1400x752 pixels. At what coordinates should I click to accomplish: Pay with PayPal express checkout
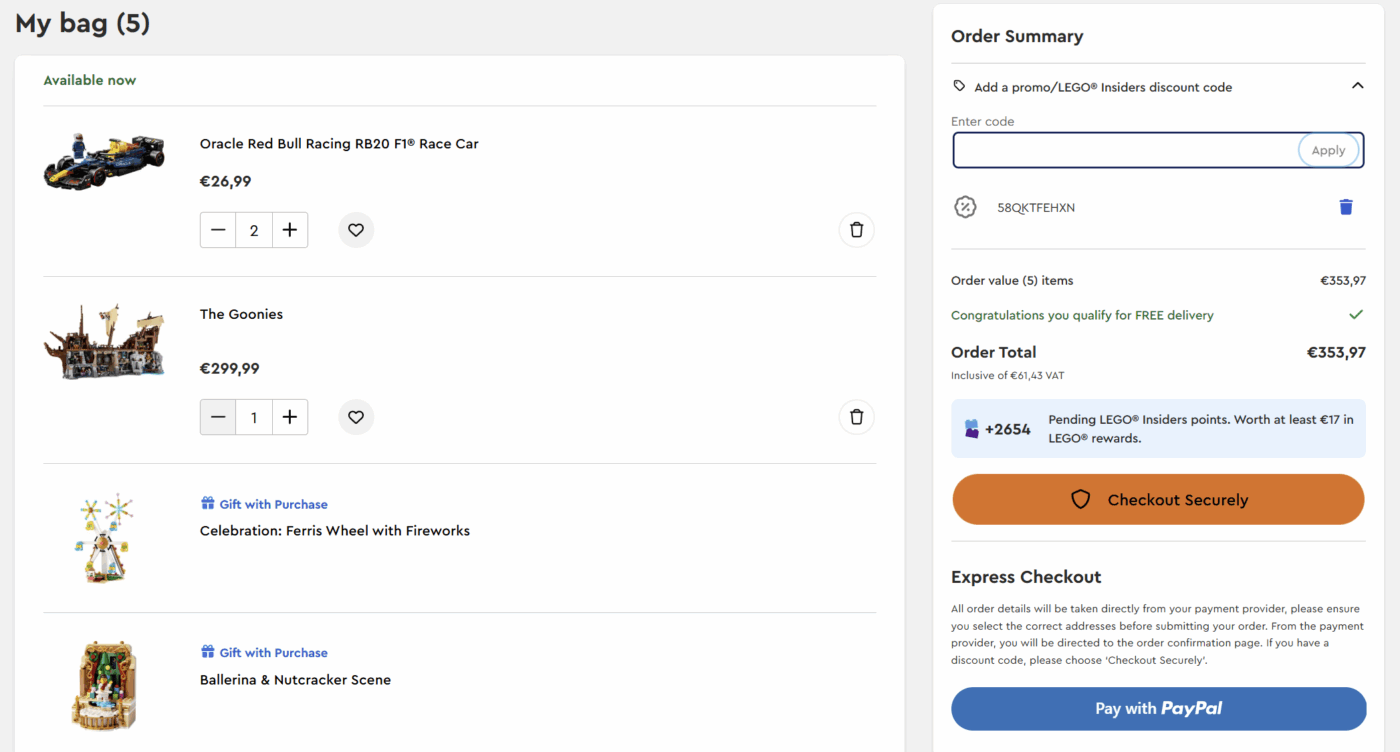pyautogui.click(x=1158, y=708)
